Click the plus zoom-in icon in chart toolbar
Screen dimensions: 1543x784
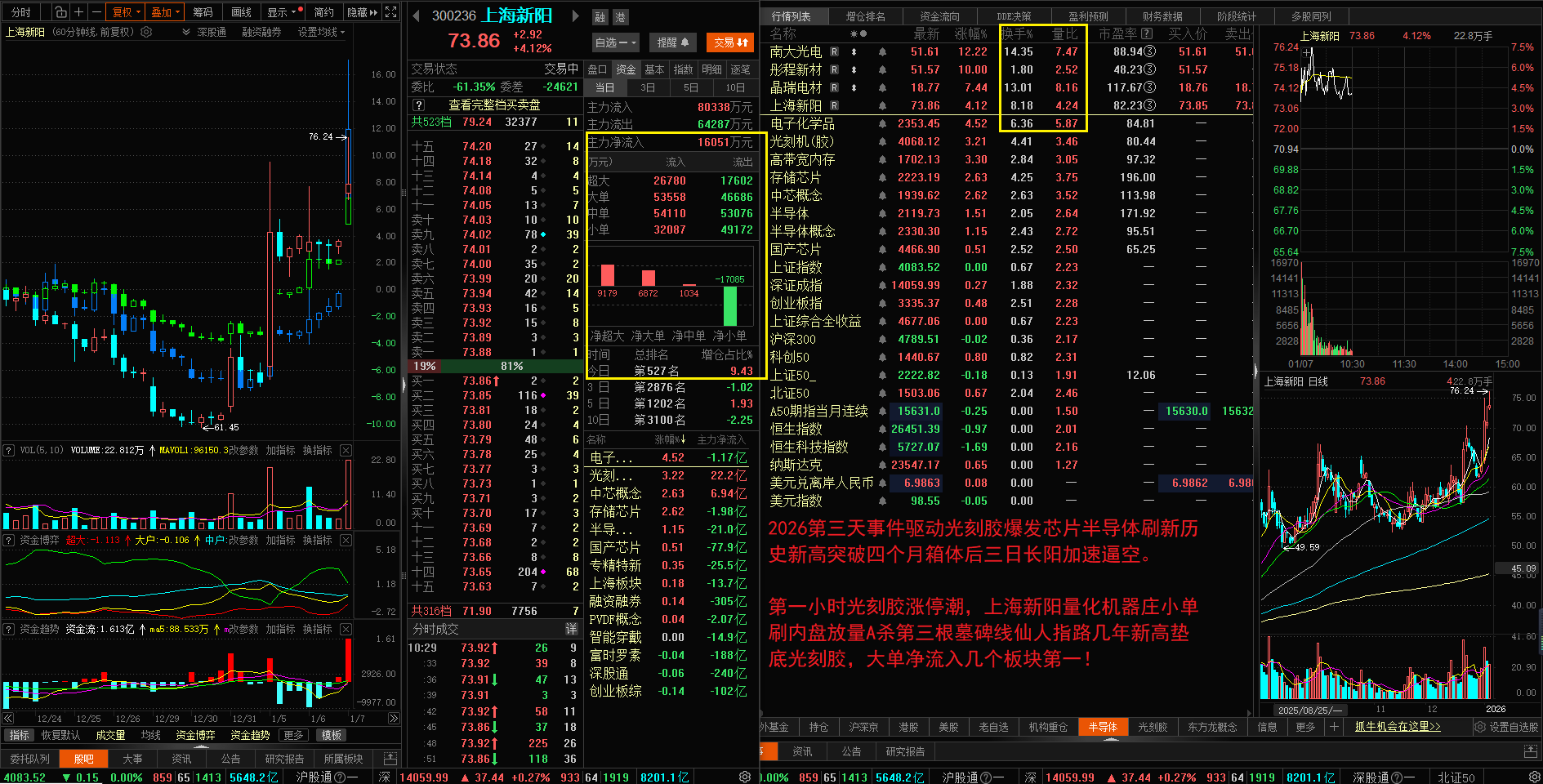pyautogui.click(x=78, y=12)
